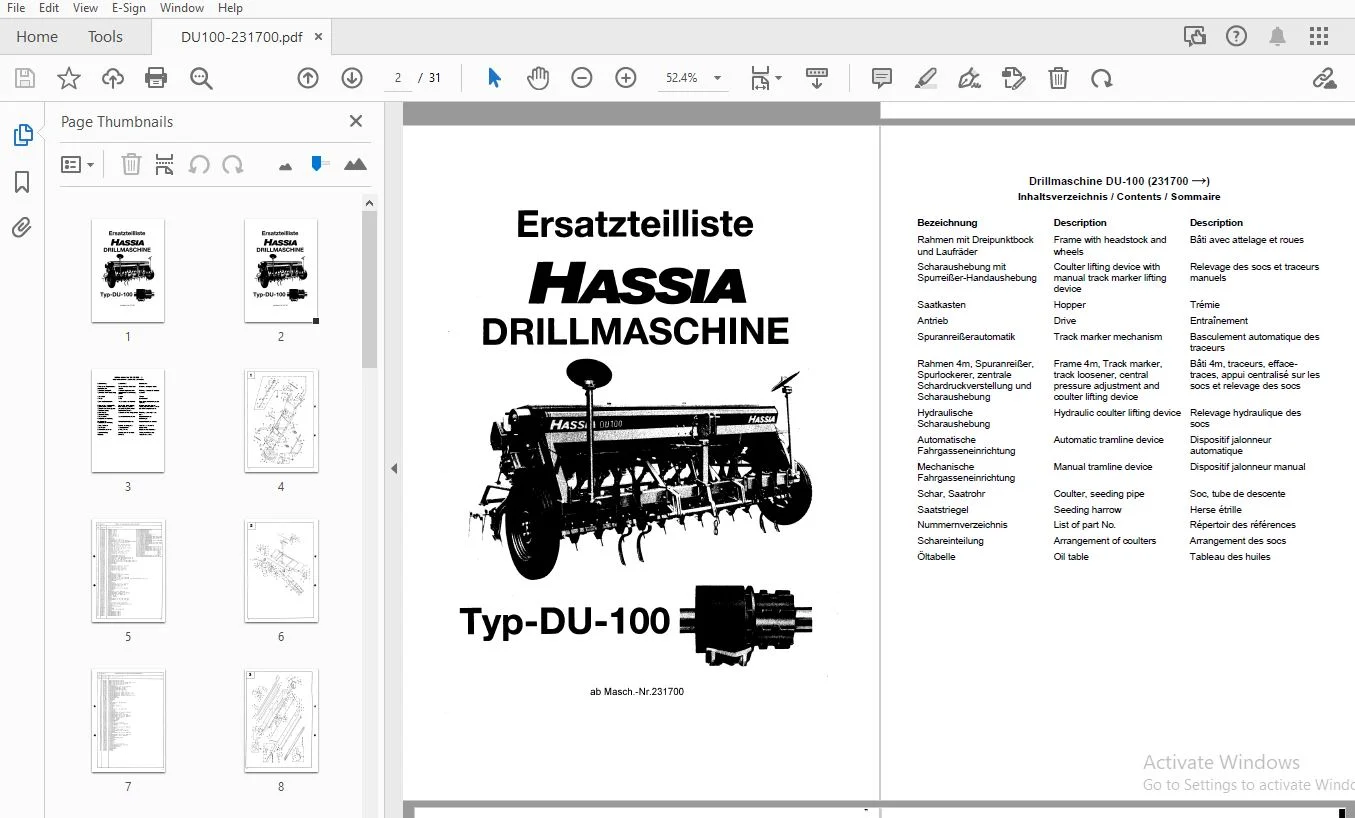This screenshot has height=818, width=1355.
Task: Upload the file to the cloud
Action: coord(112,78)
